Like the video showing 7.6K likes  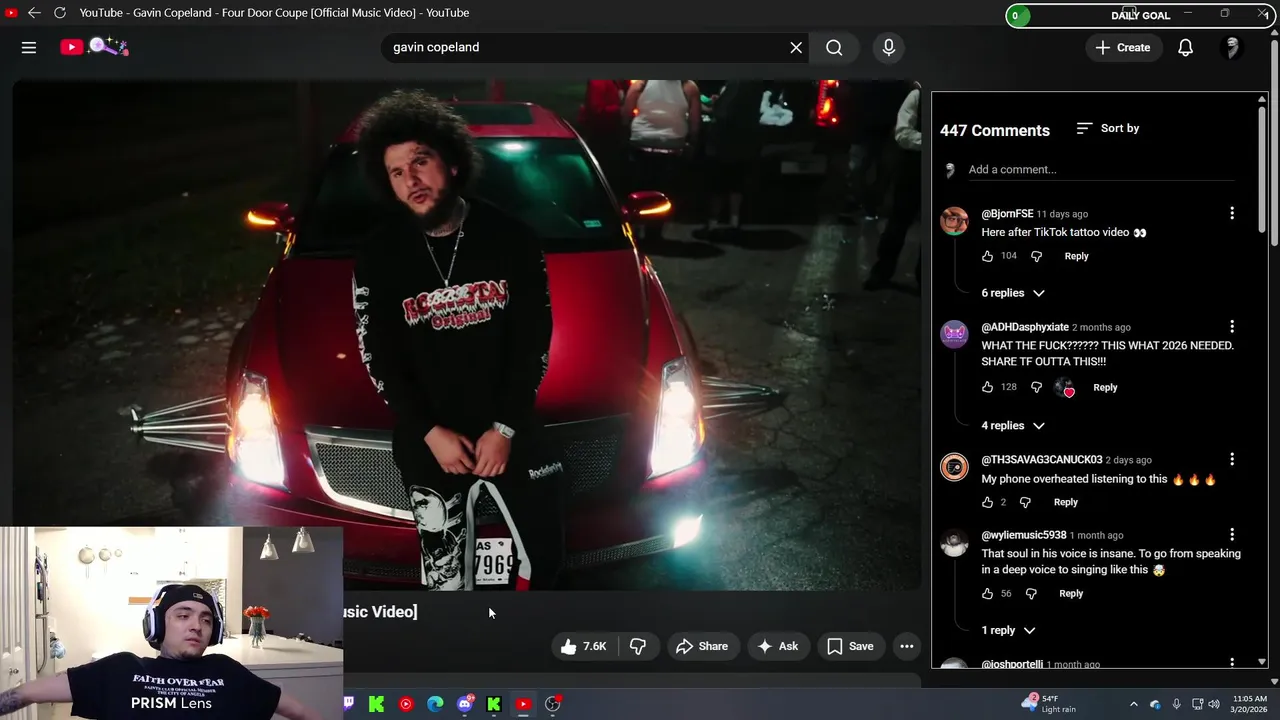coord(584,646)
